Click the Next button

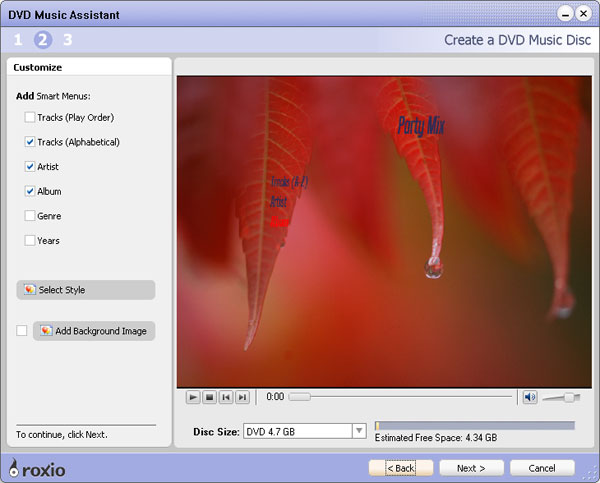(471, 467)
